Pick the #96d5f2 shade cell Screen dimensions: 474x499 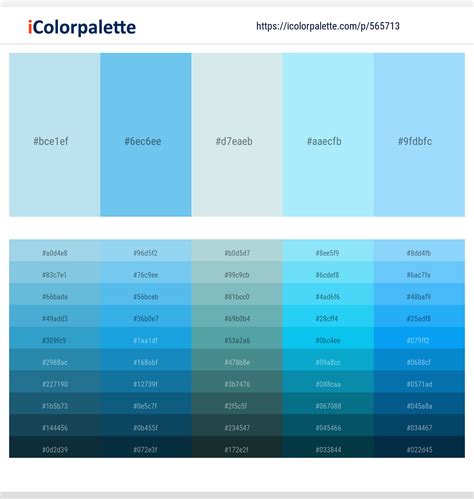146,251
